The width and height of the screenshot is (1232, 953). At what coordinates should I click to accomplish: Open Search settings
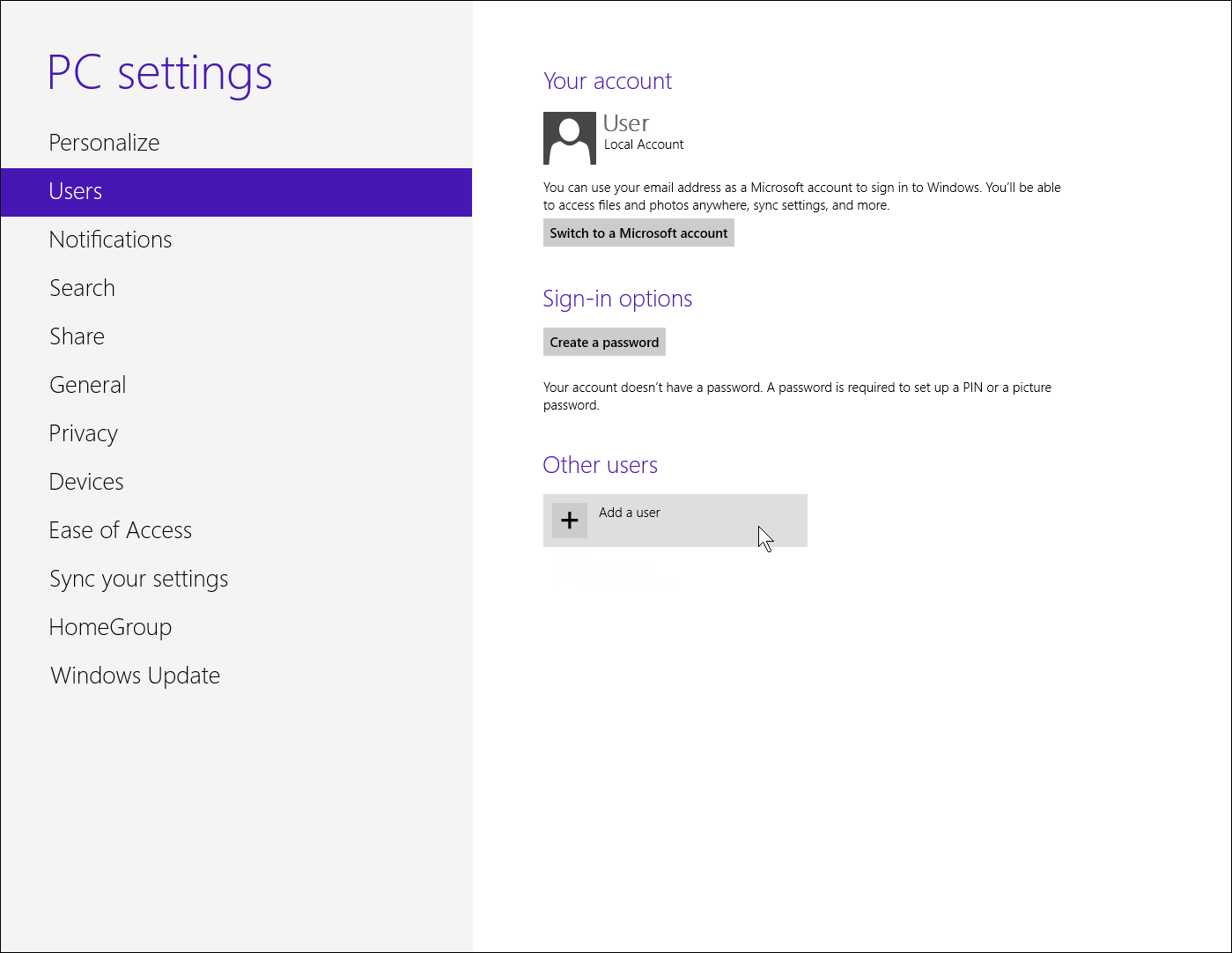[236, 288]
